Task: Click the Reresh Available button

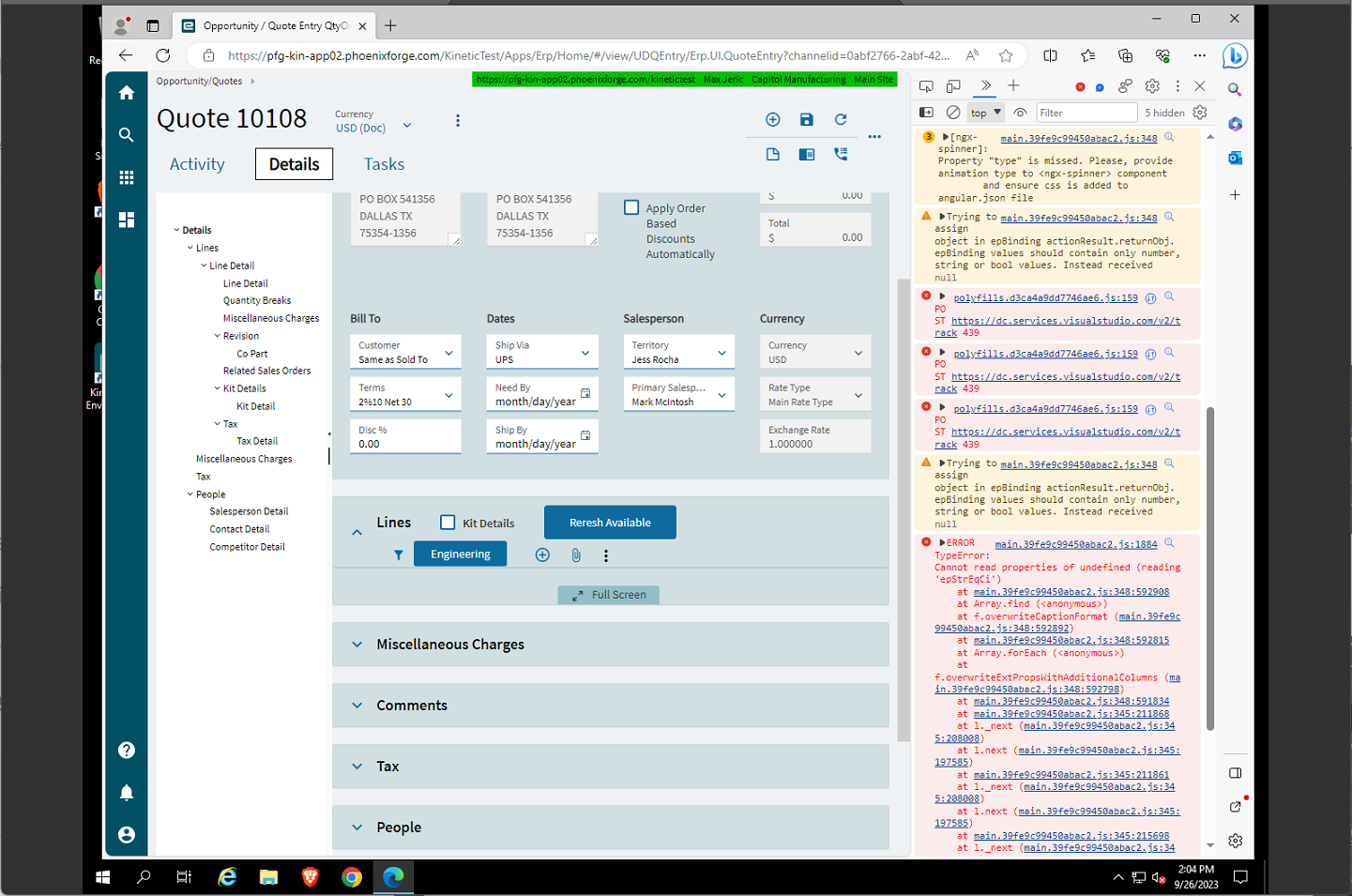Action: (x=610, y=524)
